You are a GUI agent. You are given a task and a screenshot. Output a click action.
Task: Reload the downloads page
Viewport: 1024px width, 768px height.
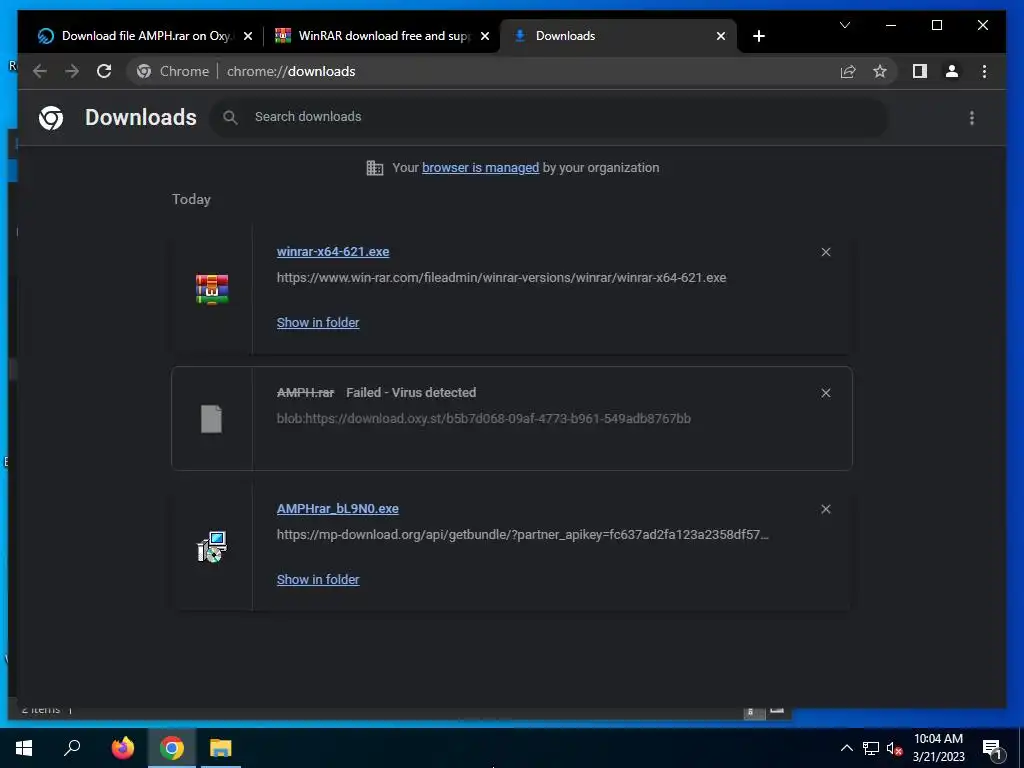pos(104,71)
